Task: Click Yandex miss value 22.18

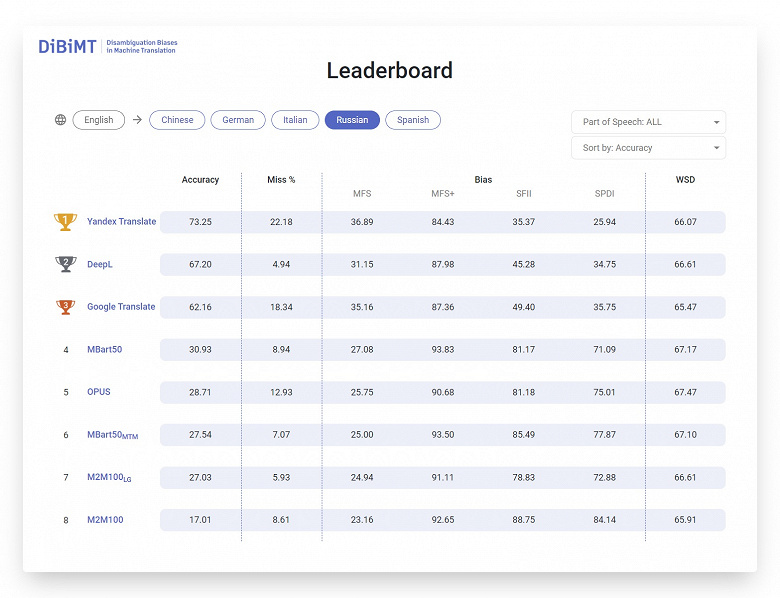Action: tap(281, 222)
